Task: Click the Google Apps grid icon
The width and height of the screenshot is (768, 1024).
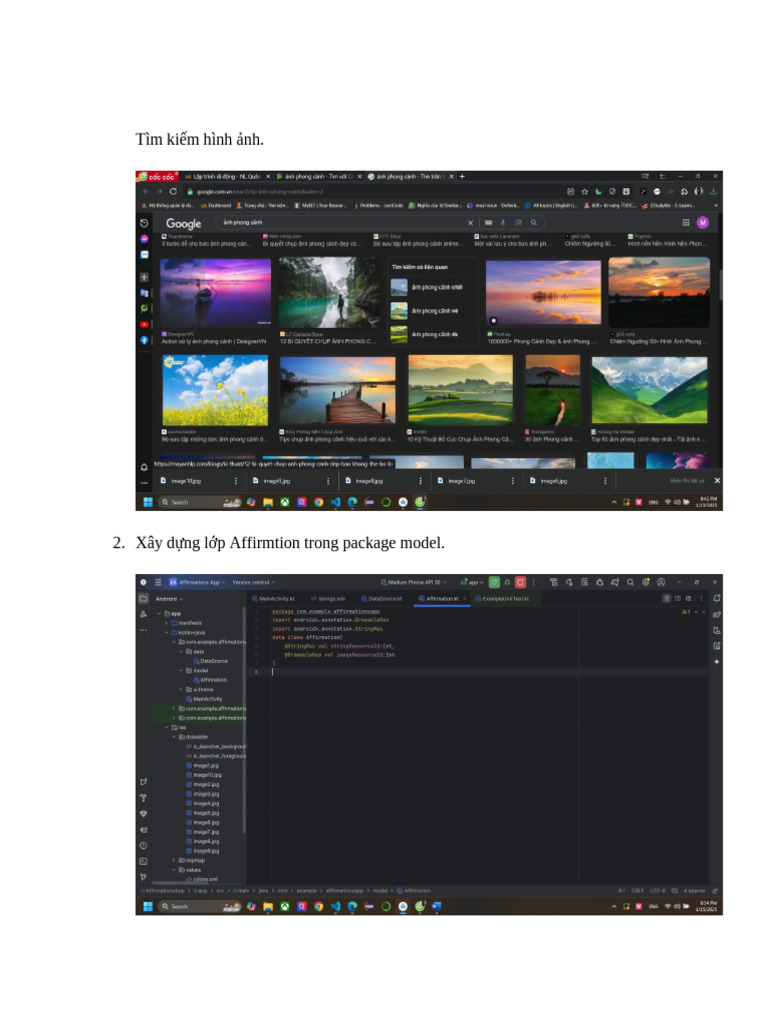Action: tap(686, 223)
